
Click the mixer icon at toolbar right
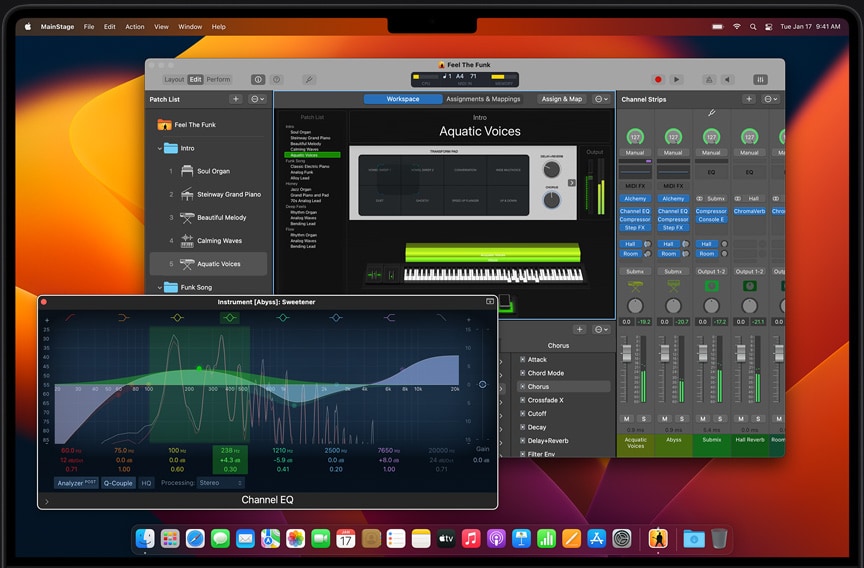point(760,79)
